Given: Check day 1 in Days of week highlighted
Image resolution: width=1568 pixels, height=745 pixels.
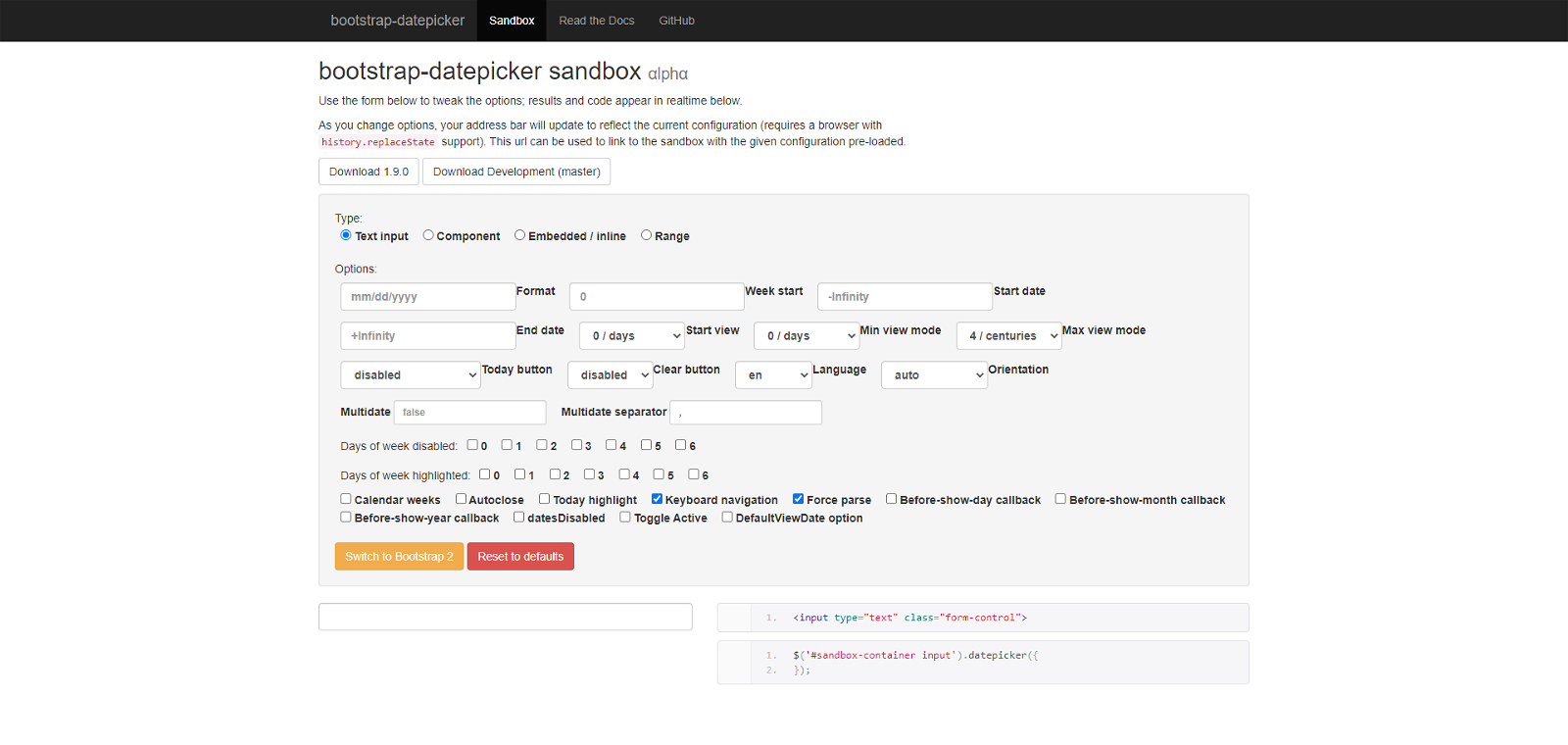Looking at the screenshot, I should [x=519, y=474].
